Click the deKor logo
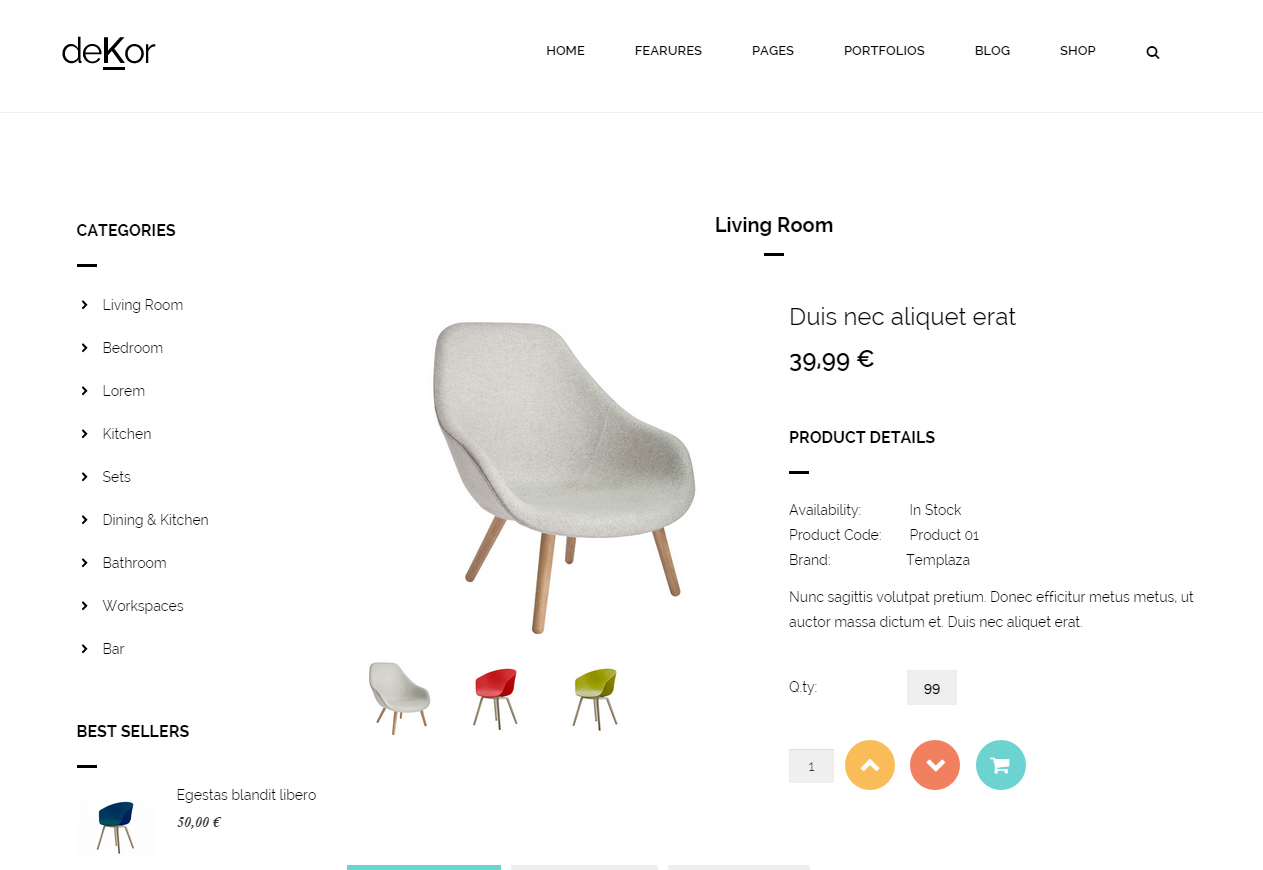The height and width of the screenshot is (870, 1263). tap(108, 52)
